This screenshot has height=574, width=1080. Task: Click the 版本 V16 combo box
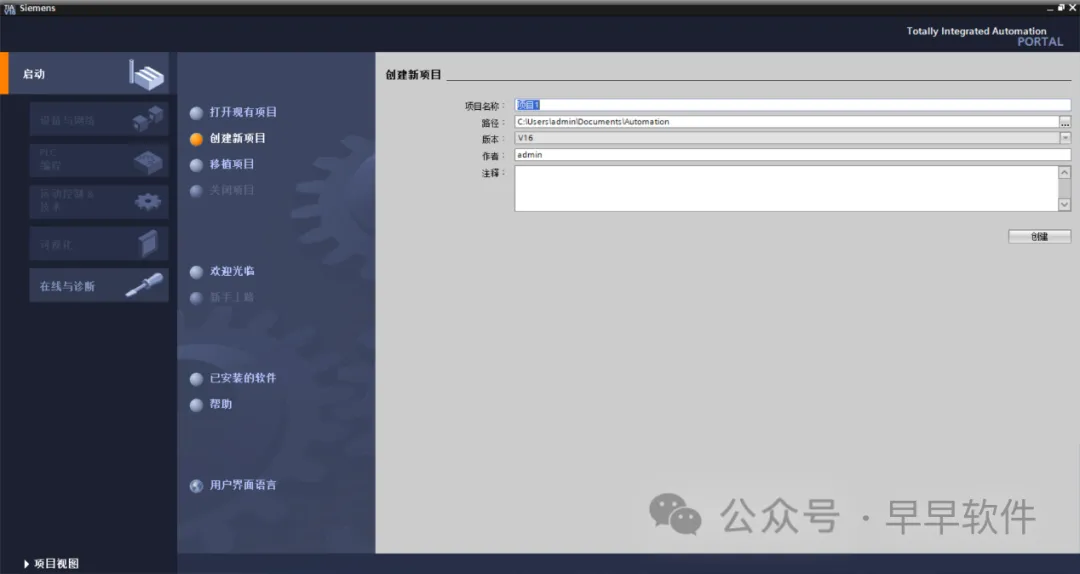[792, 138]
